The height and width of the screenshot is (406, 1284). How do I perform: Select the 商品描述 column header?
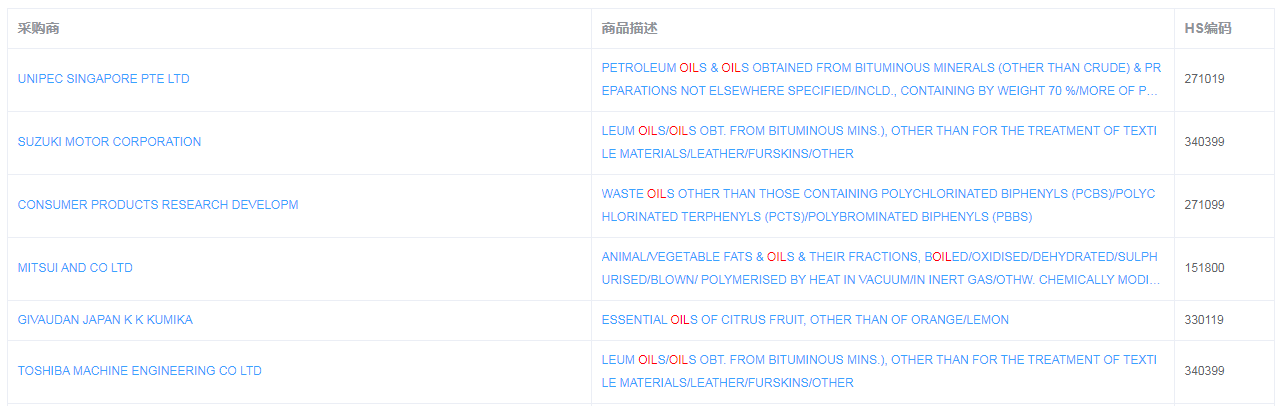[x=630, y=29]
